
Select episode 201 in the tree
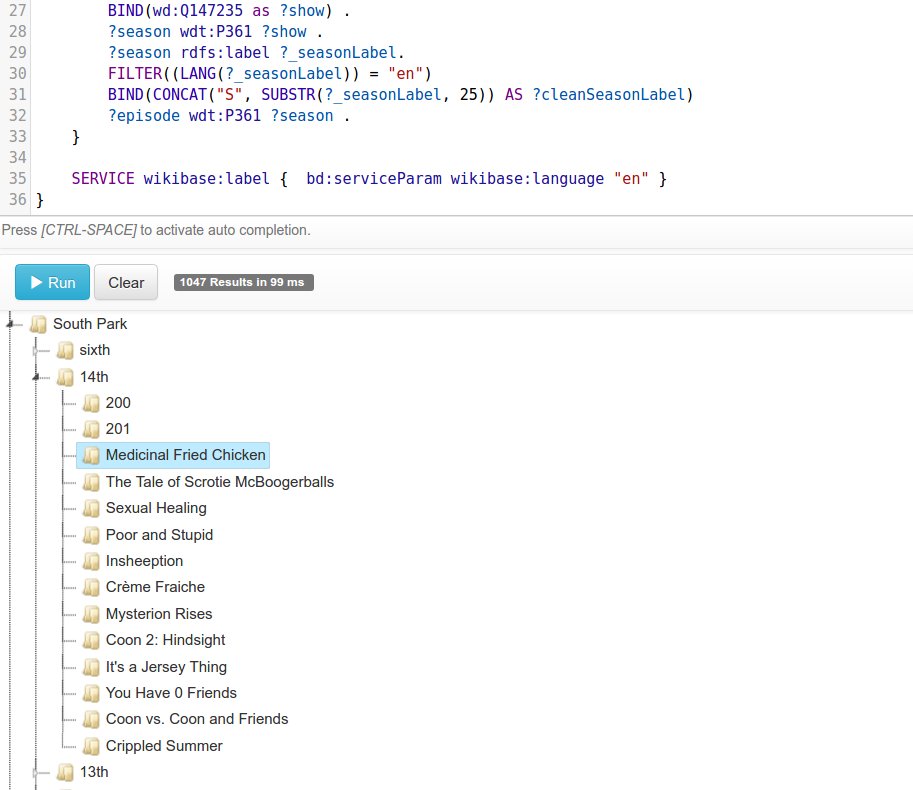click(118, 429)
